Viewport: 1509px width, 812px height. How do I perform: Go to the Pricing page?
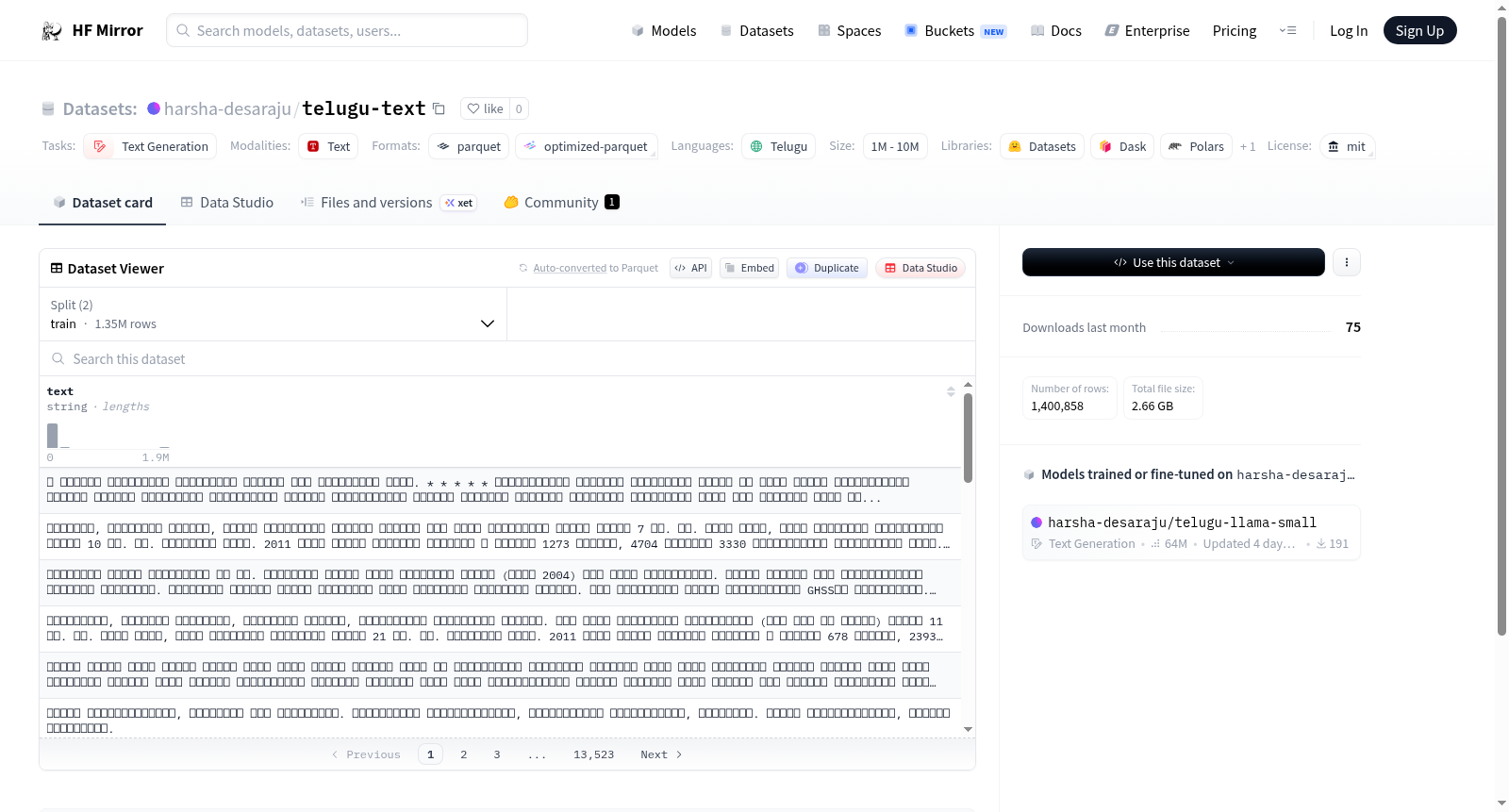(x=1235, y=30)
